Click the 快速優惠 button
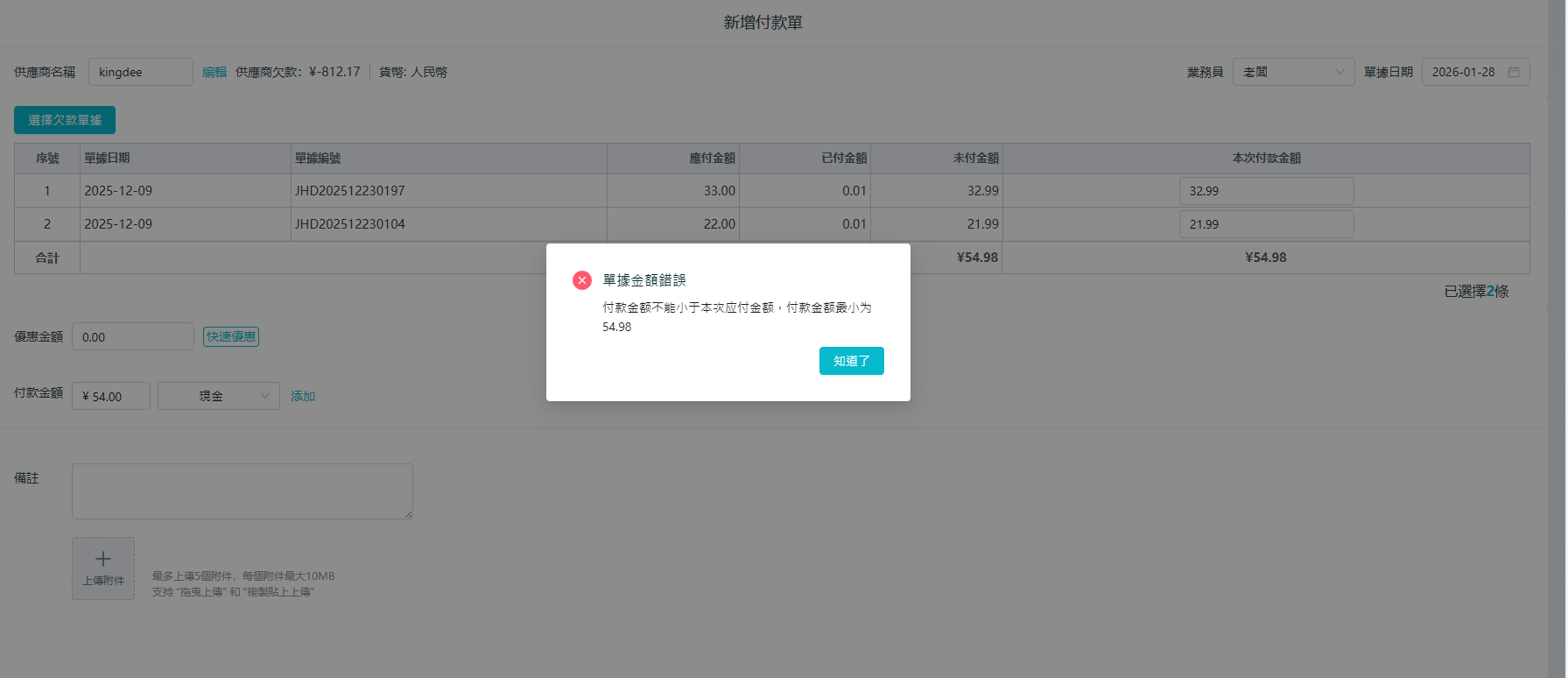The width and height of the screenshot is (1568, 678). pyautogui.click(x=231, y=336)
